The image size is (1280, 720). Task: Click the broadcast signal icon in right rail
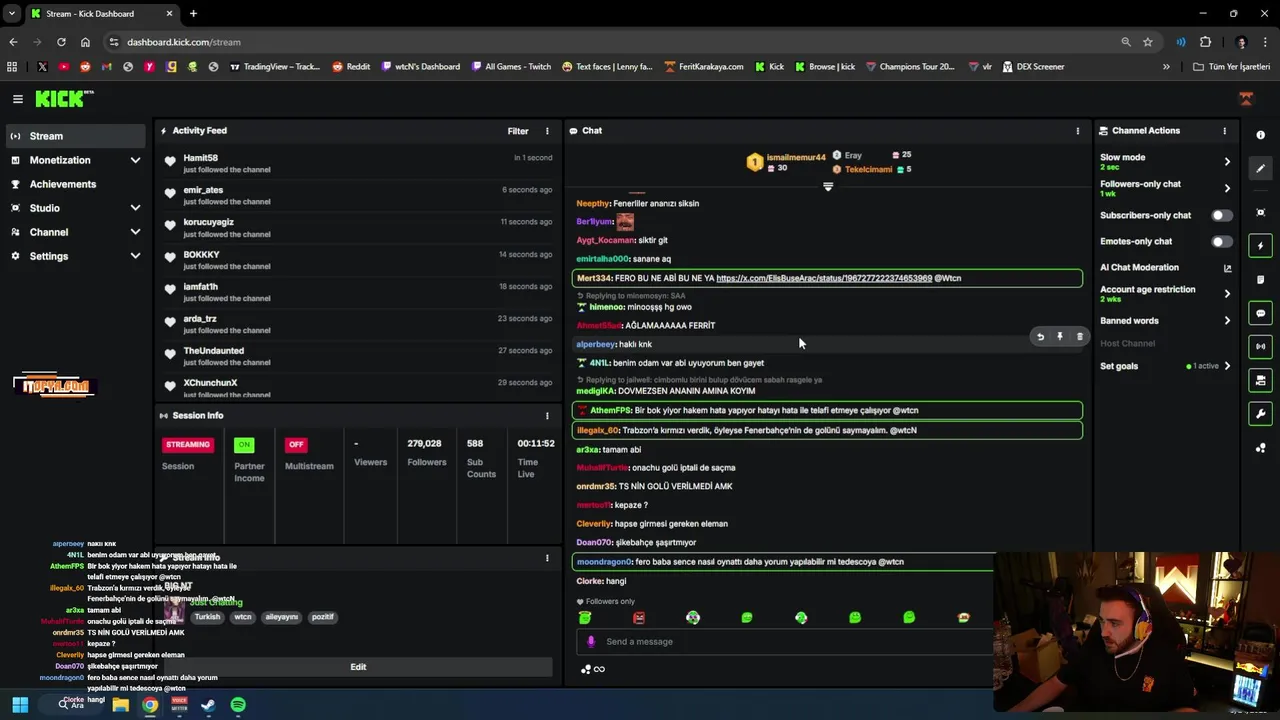[x=1260, y=347]
